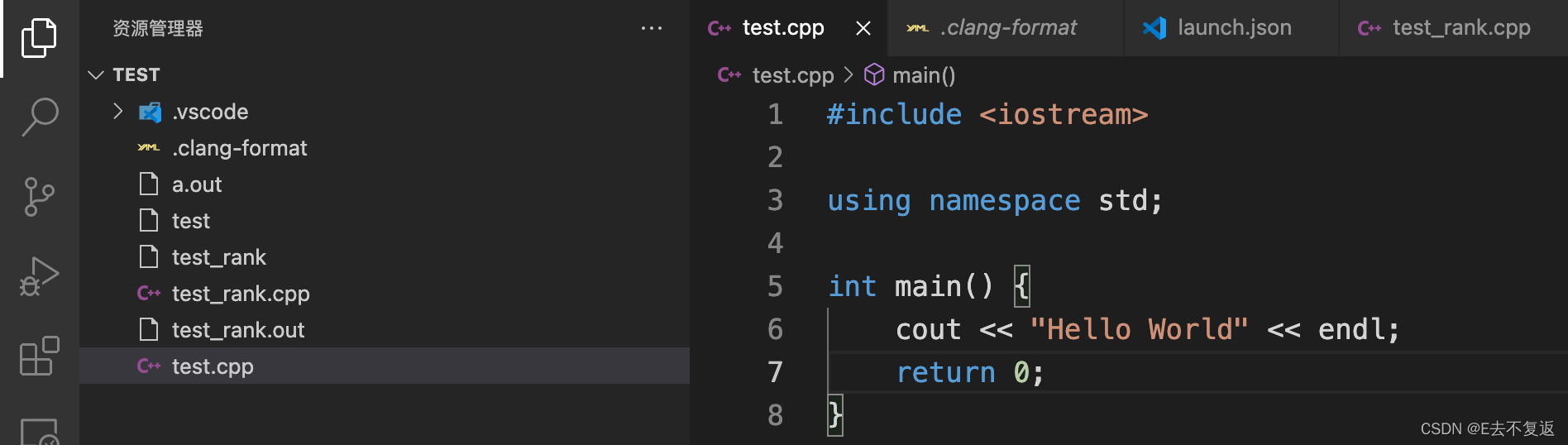The width and height of the screenshot is (1568, 445).
Task: Click the namespace keyword on line 3
Action: click(1004, 200)
